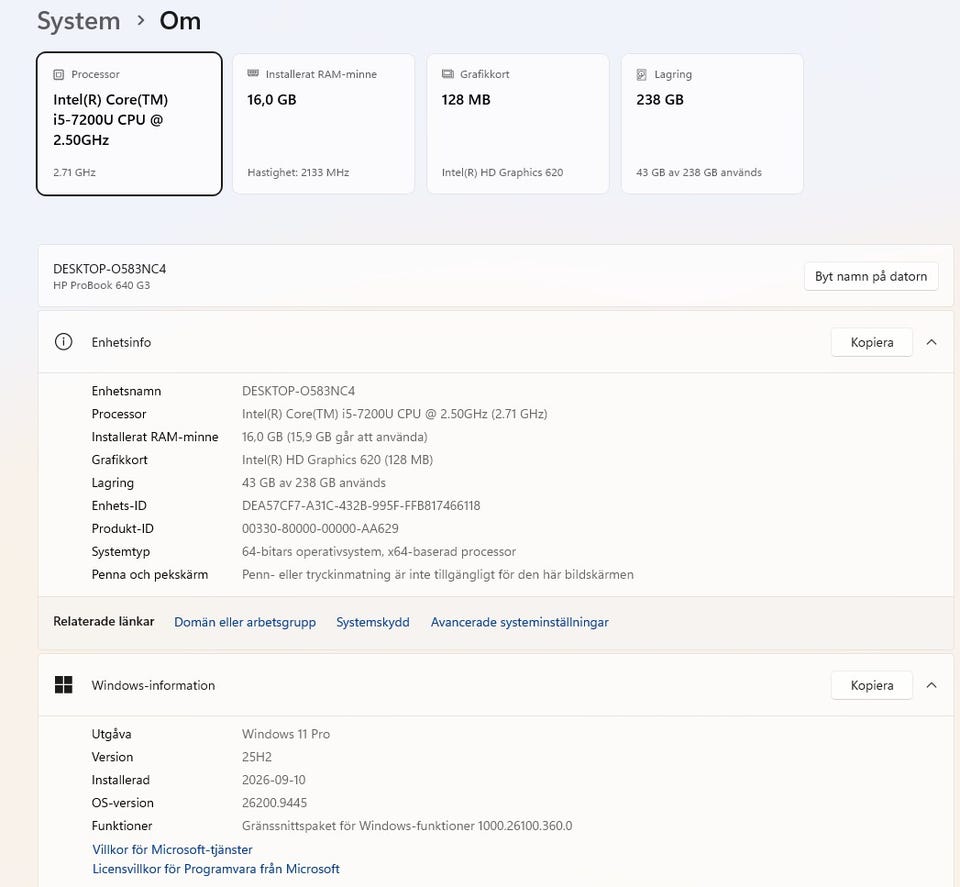Screen dimensions: 960x887
Task: Open Domän eller arbetsgrupp link
Action: pyautogui.click(x=245, y=622)
